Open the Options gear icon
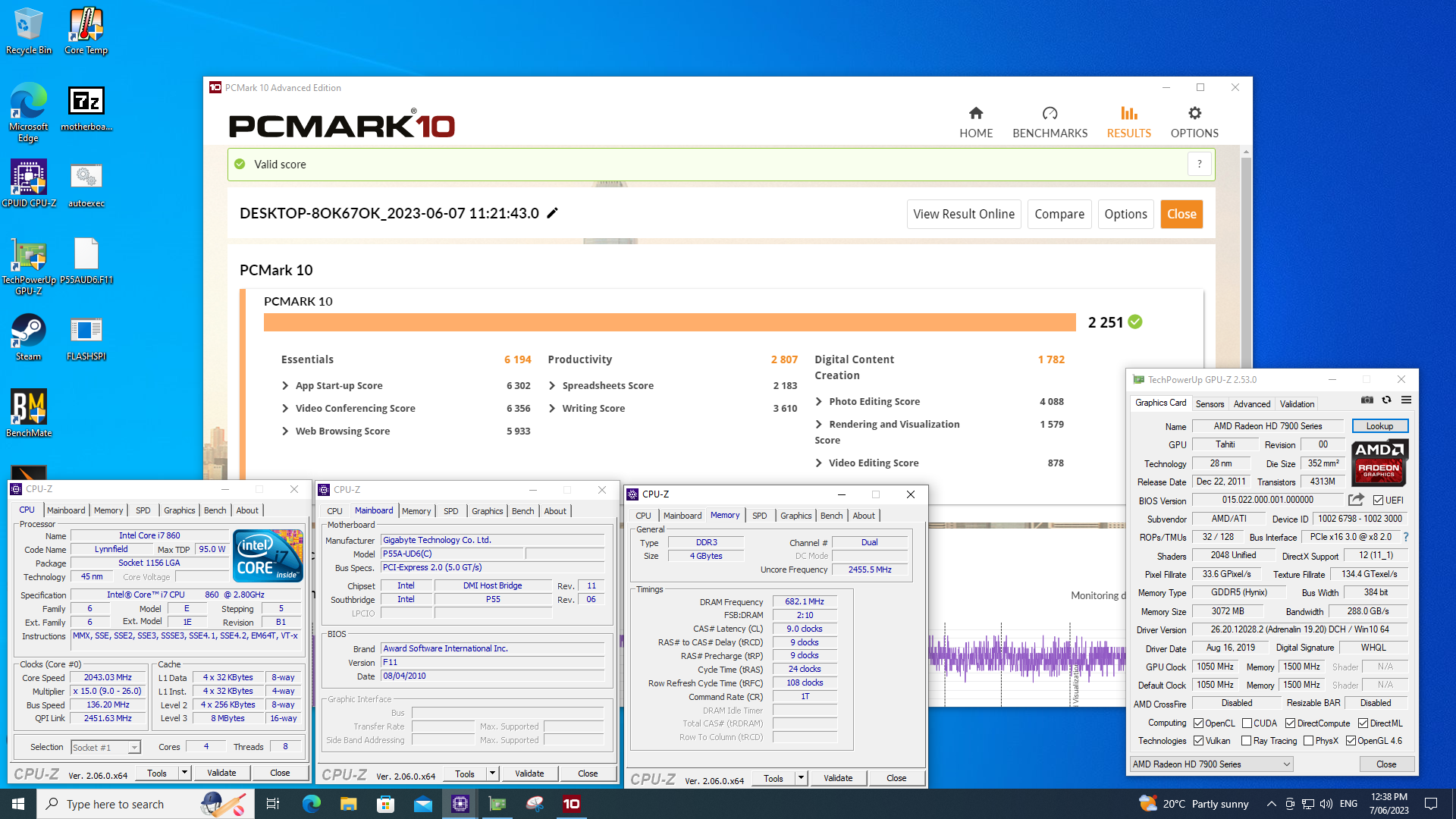Image resolution: width=1456 pixels, height=819 pixels. click(1194, 113)
